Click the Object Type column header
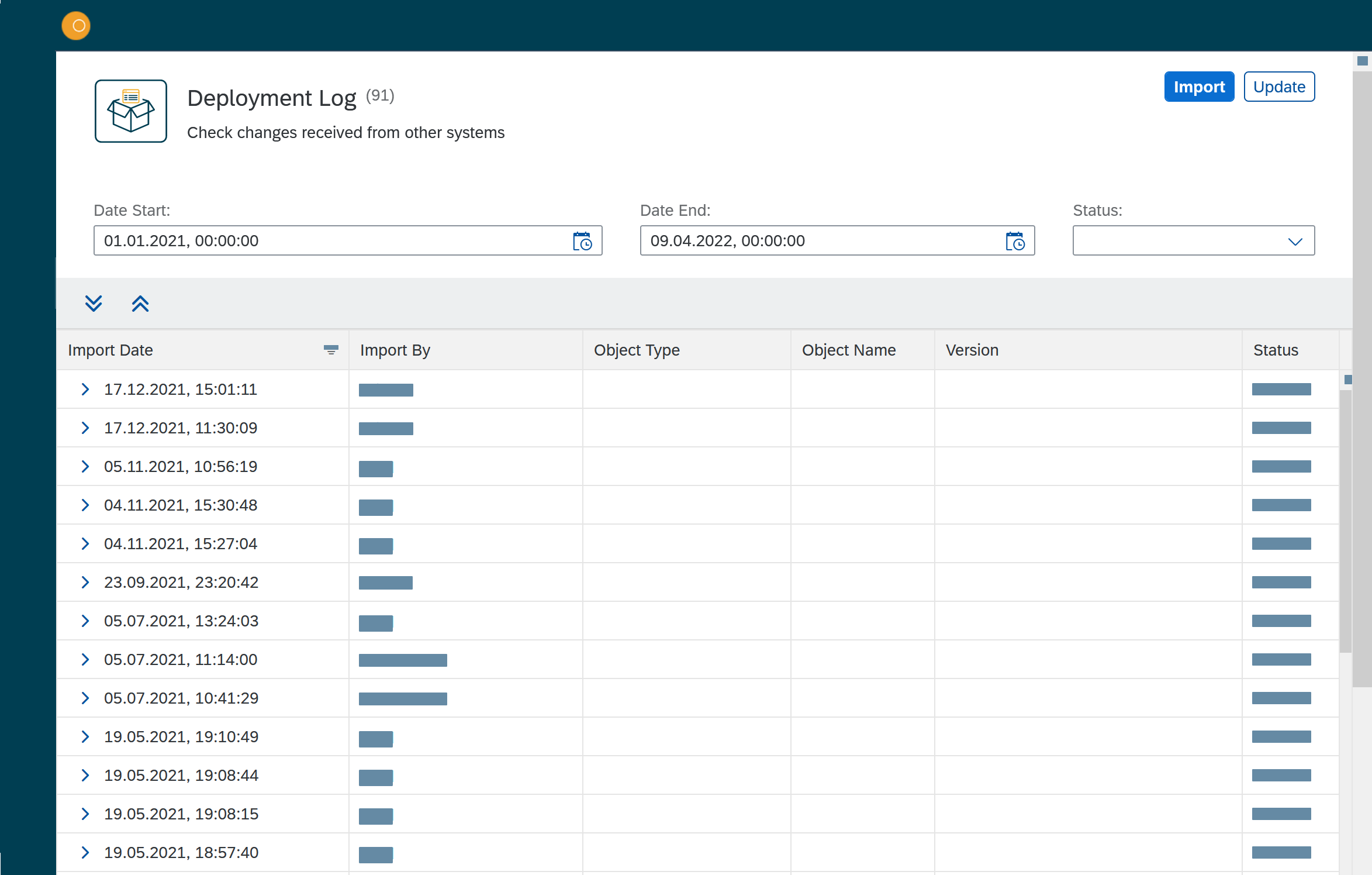The width and height of the screenshot is (1372, 875). (x=687, y=350)
